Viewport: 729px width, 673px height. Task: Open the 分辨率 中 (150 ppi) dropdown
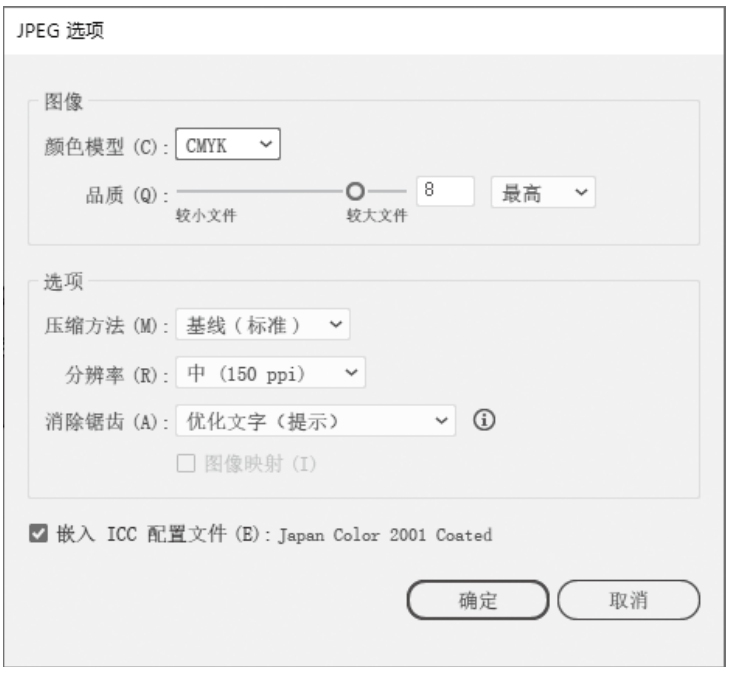pos(270,373)
